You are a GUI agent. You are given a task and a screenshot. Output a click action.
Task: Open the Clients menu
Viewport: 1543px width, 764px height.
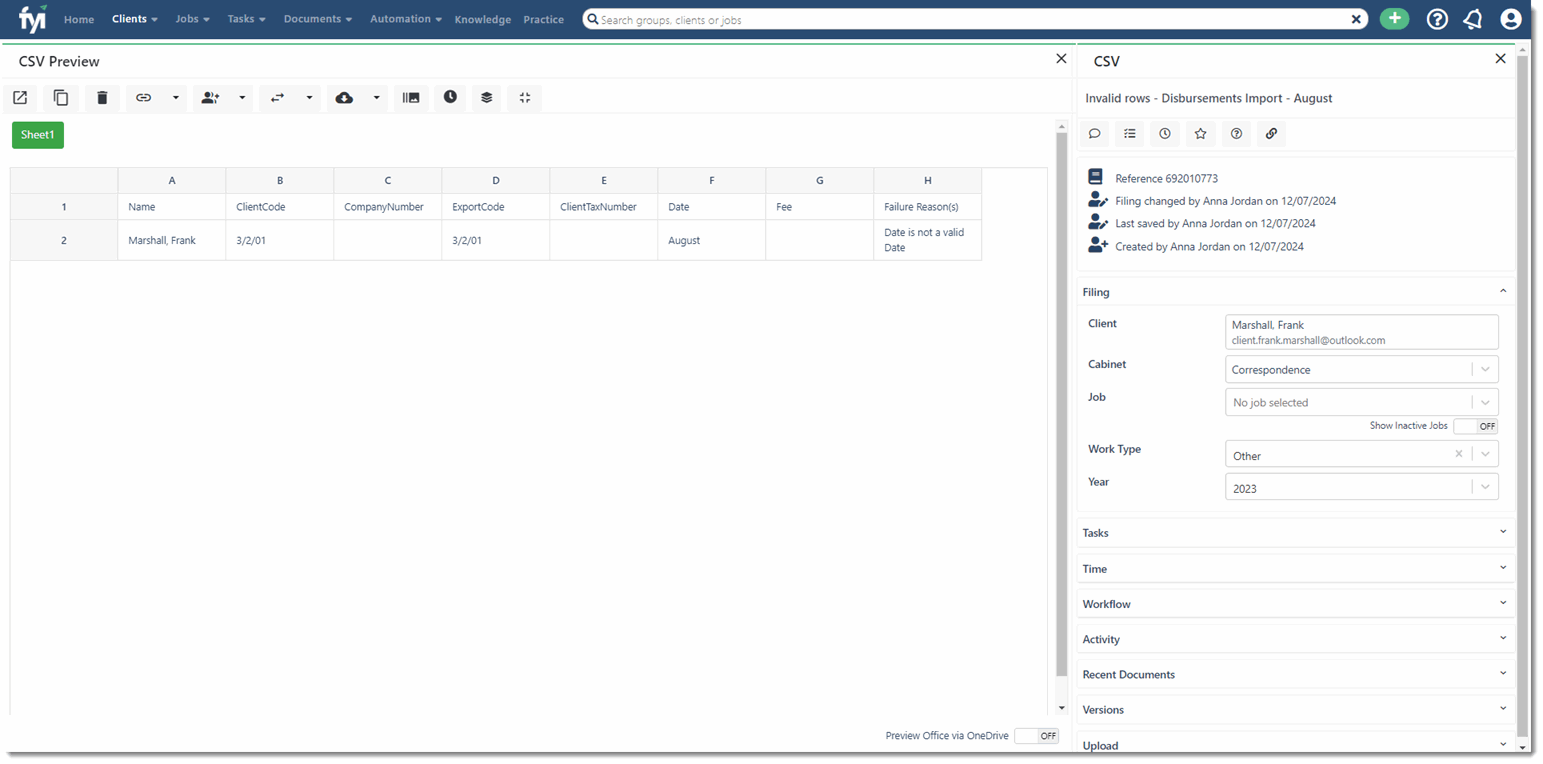(135, 19)
